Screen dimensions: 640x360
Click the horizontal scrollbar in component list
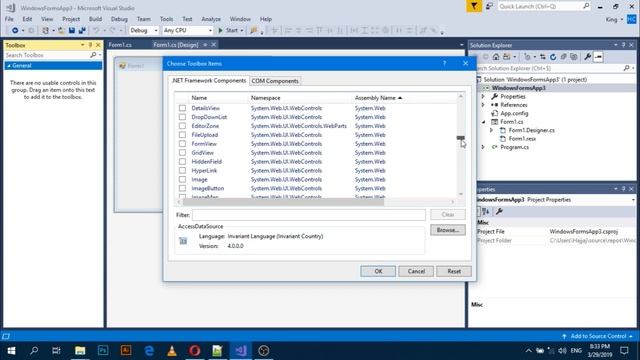coord(283,202)
